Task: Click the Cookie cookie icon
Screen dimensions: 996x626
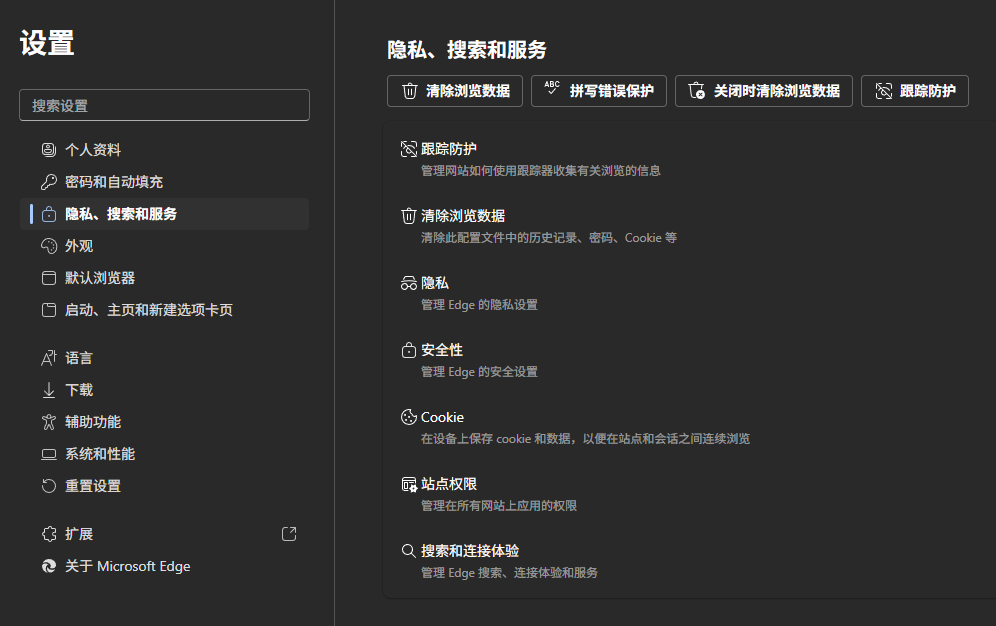Action: tap(408, 417)
